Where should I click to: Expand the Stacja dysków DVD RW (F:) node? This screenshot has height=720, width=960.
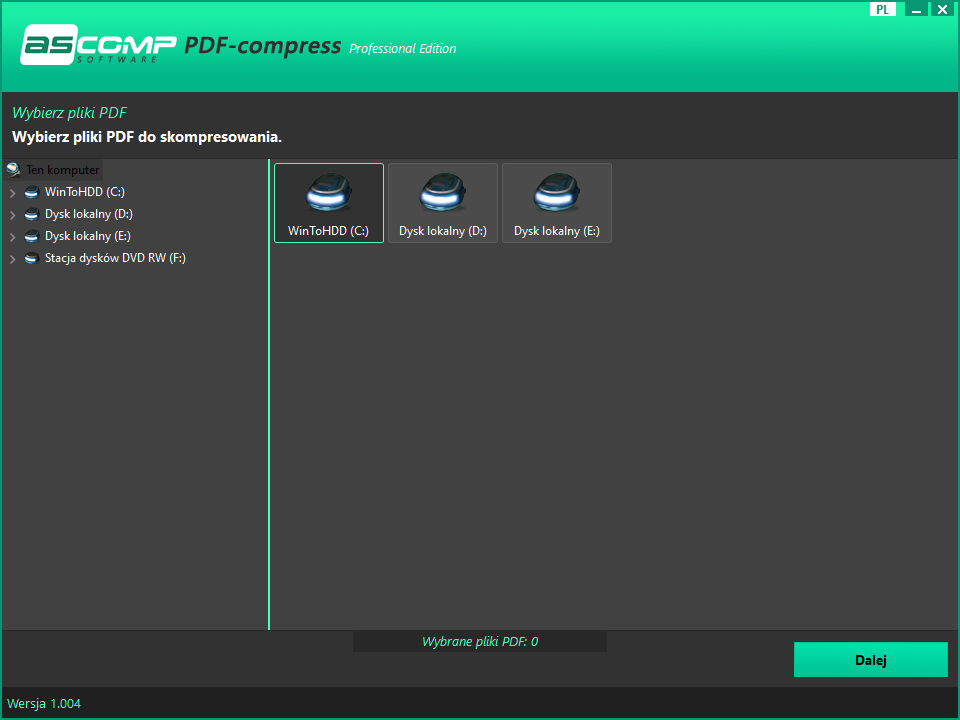tap(12, 259)
